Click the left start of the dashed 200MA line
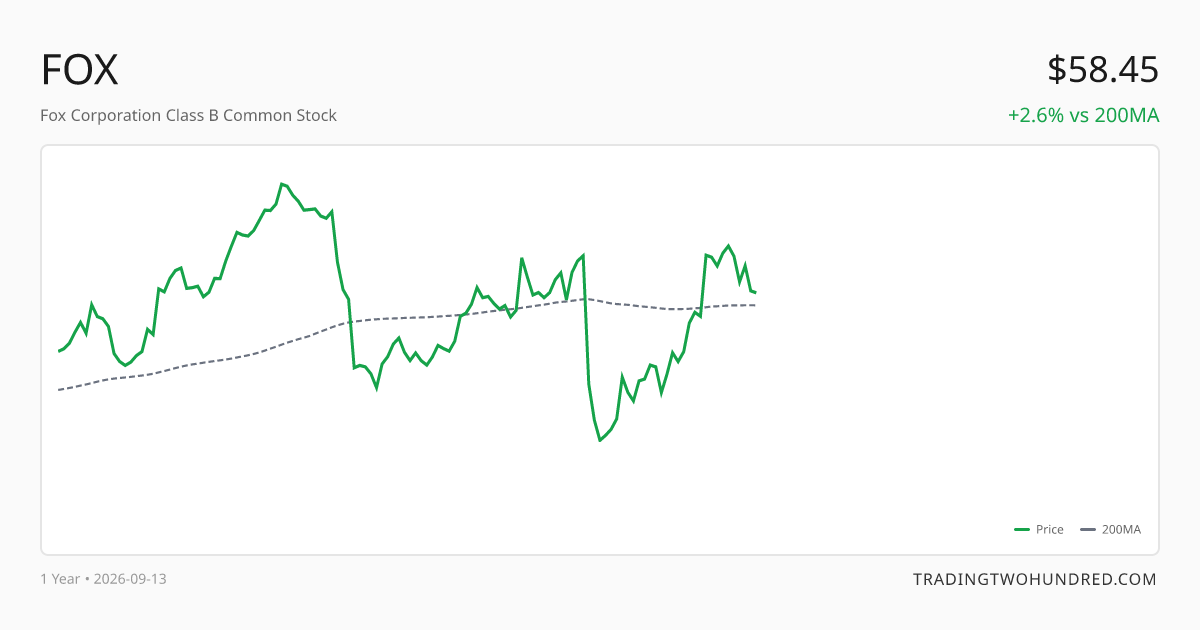The height and width of the screenshot is (630, 1200). click(x=59, y=389)
